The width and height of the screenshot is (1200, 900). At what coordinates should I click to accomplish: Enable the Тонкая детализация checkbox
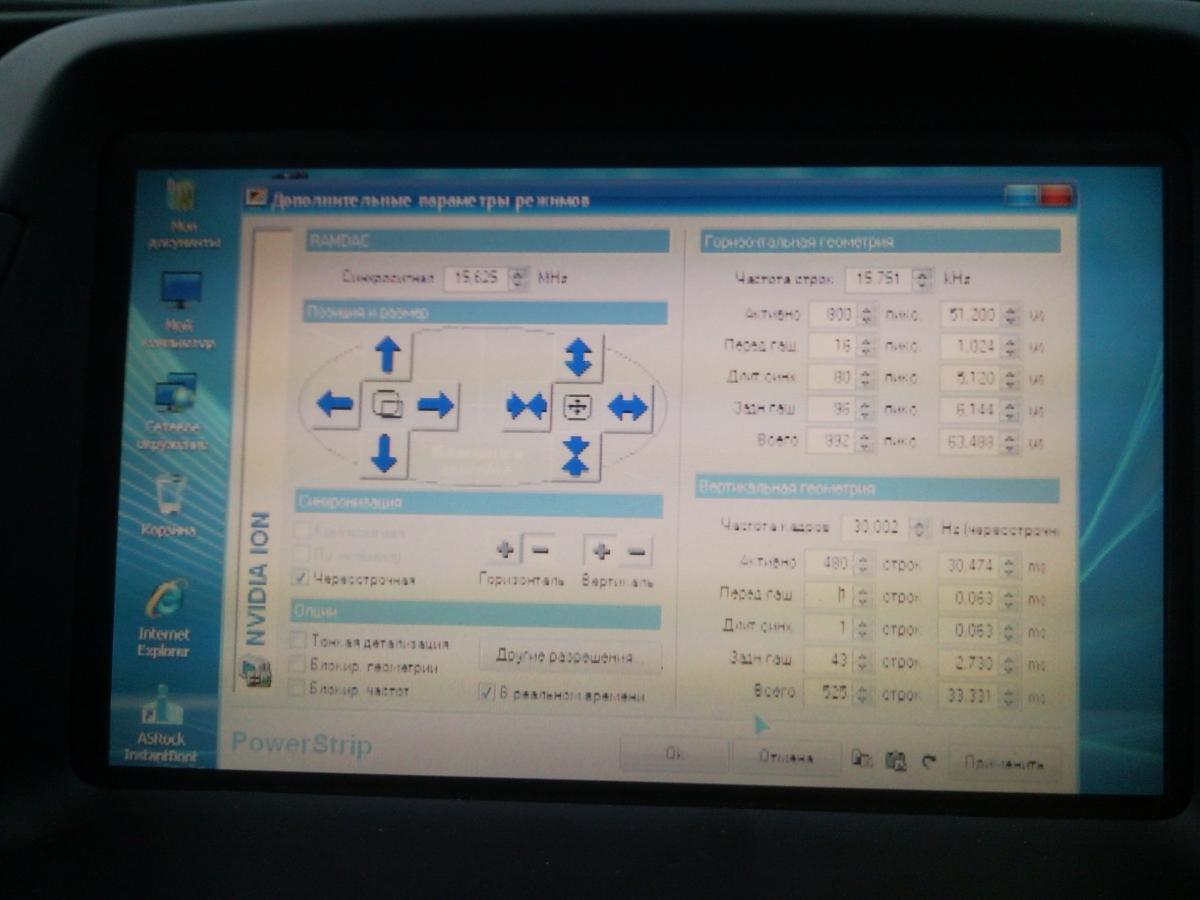coord(298,640)
